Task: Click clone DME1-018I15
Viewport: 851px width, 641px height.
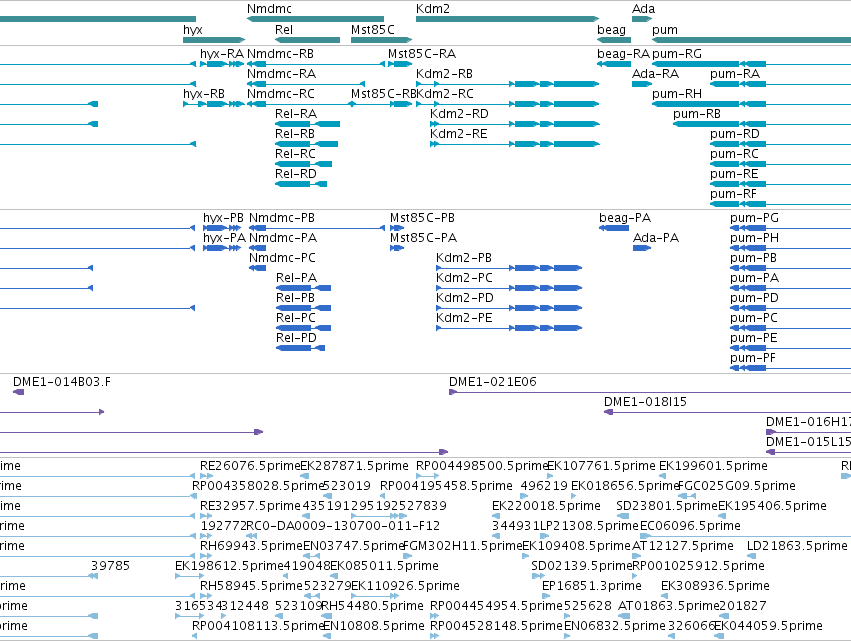Action: [645, 402]
